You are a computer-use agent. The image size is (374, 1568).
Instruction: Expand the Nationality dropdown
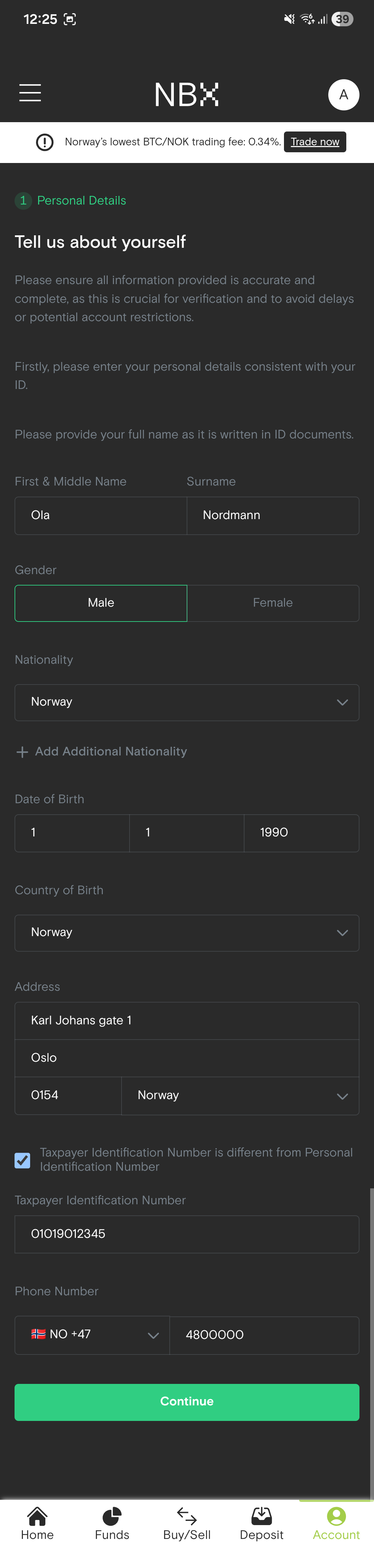187,703
